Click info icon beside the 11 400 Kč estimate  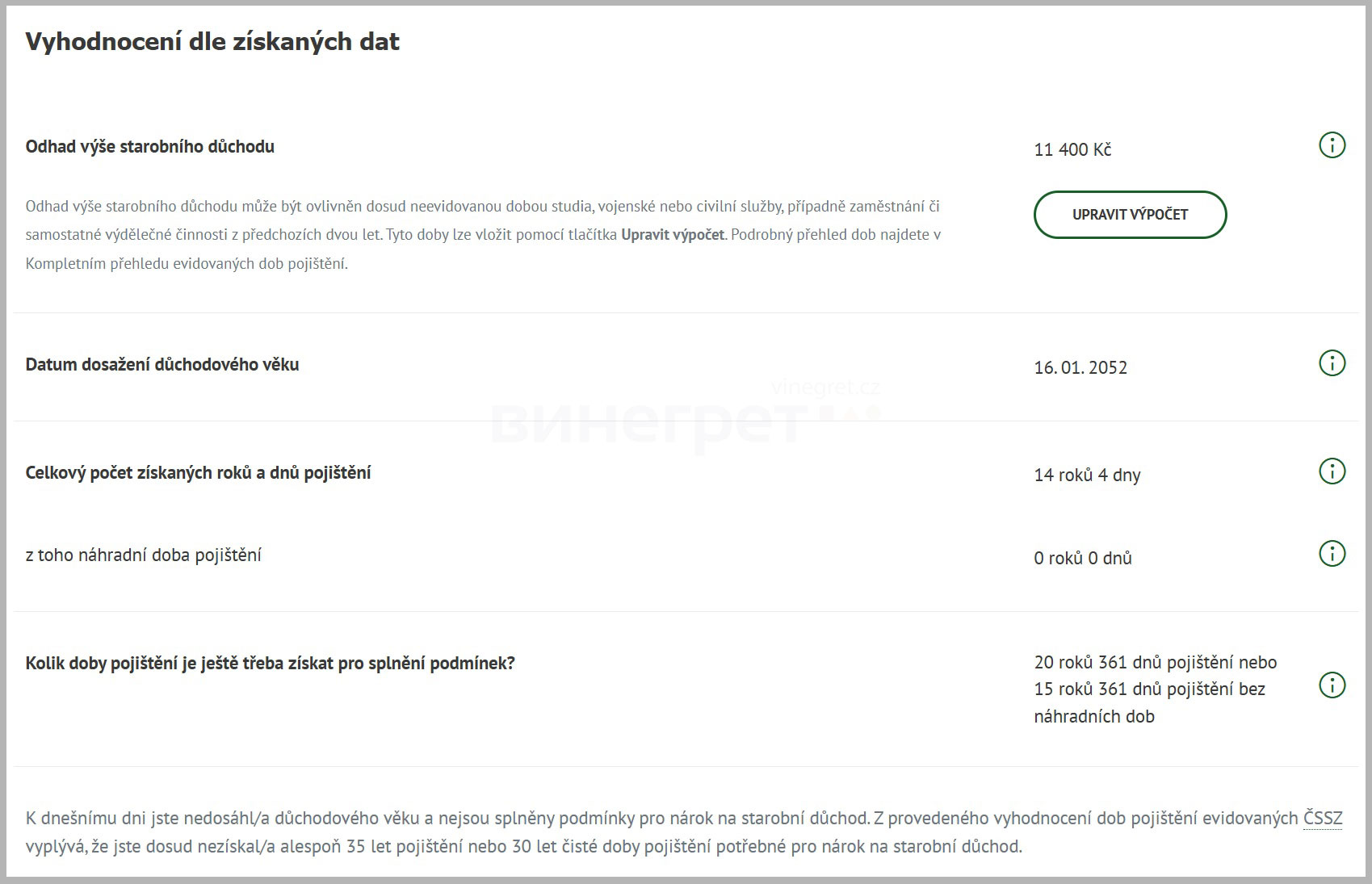(1332, 146)
